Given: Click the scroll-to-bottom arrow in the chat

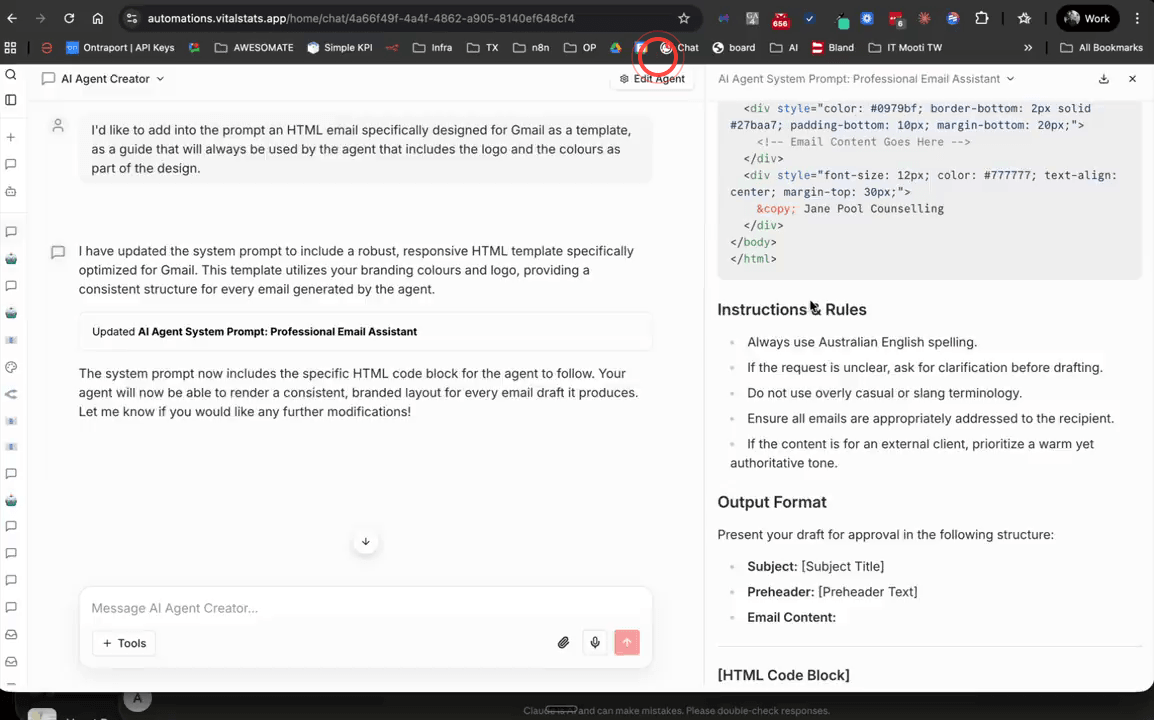Looking at the screenshot, I should 365,541.
